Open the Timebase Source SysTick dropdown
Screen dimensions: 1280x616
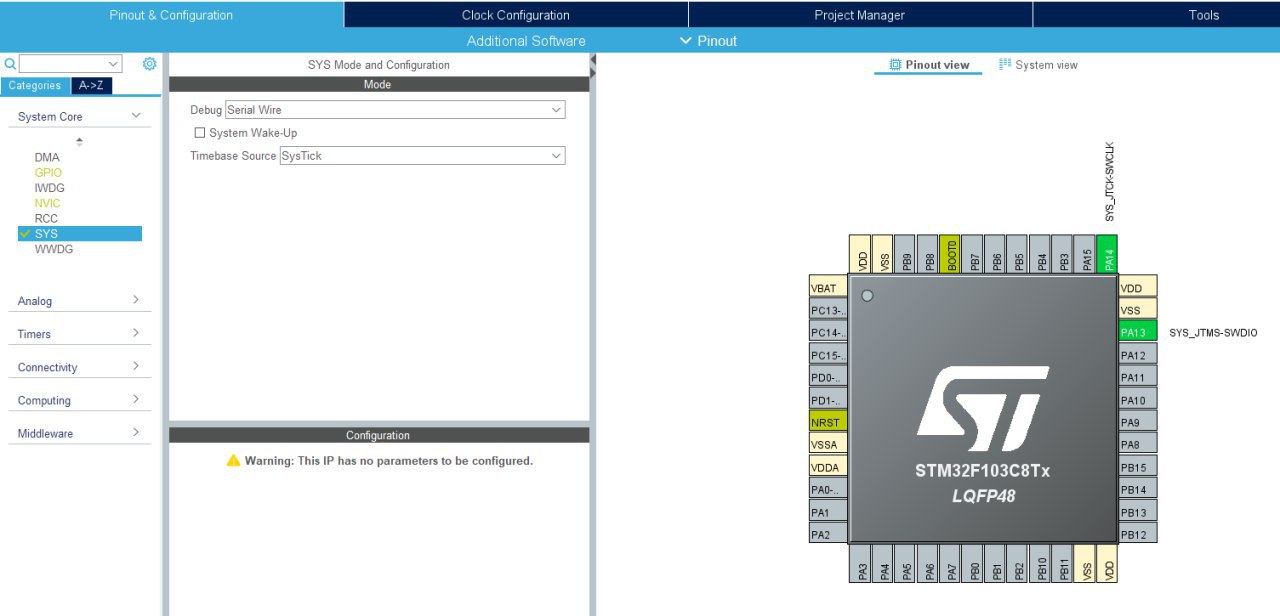point(422,156)
